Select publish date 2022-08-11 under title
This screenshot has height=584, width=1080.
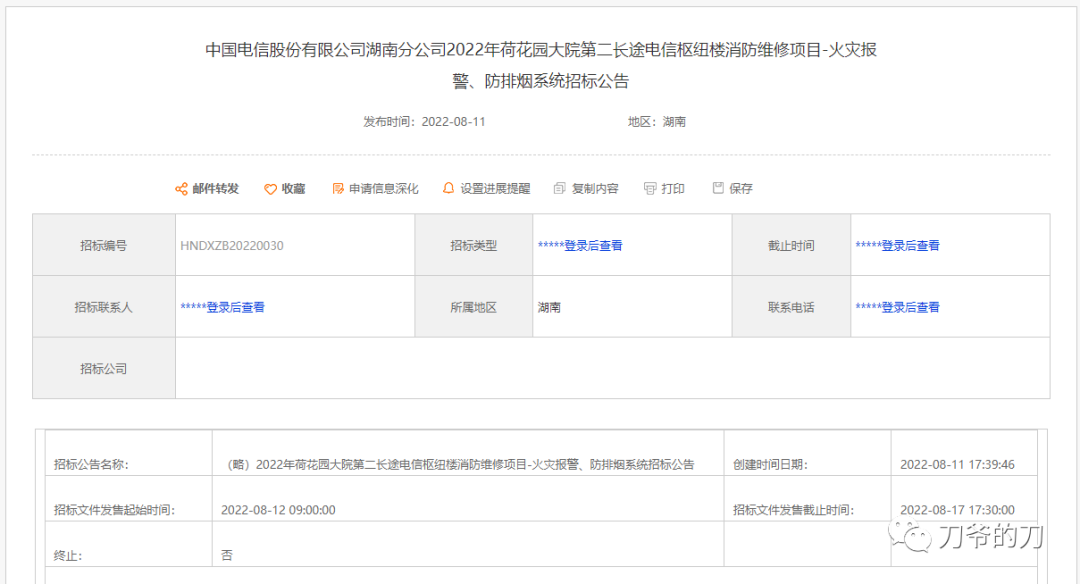click(453, 122)
